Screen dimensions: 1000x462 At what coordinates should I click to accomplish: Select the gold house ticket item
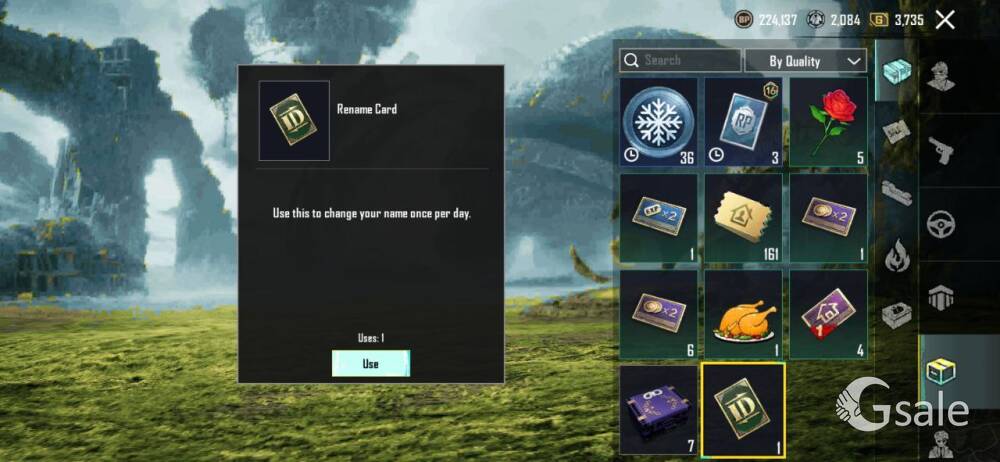(x=743, y=218)
